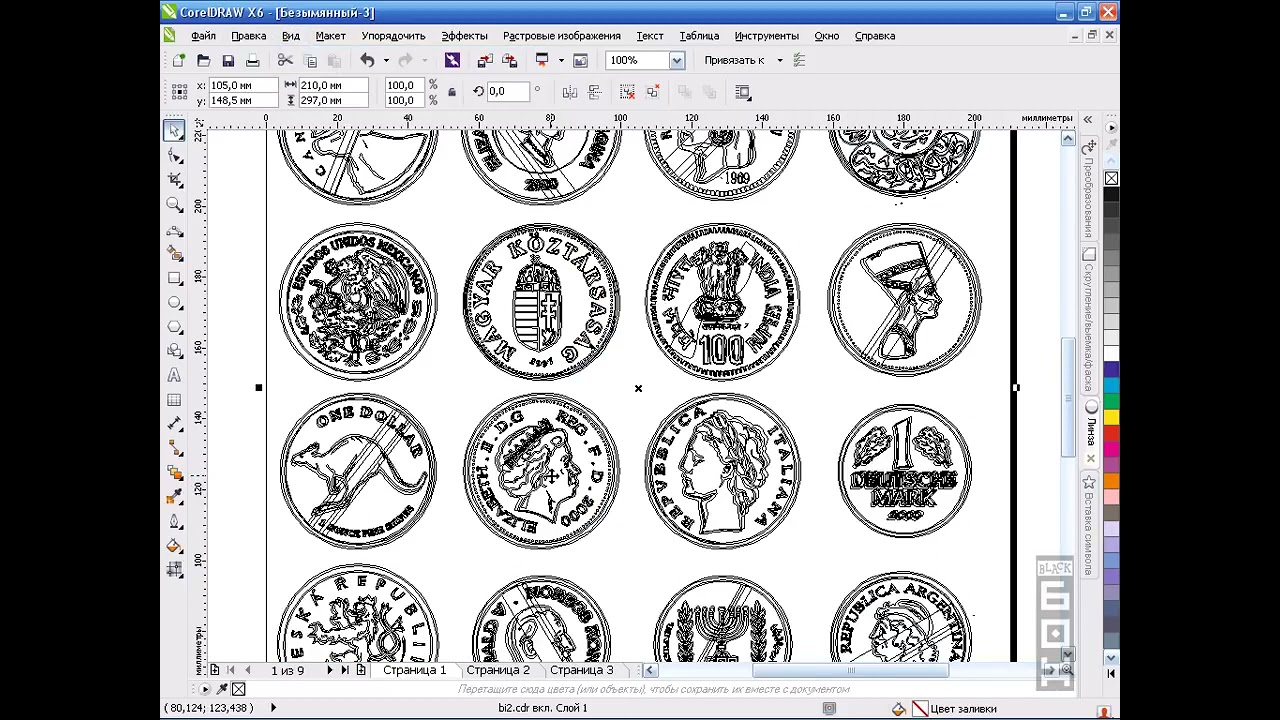Screen dimensions: 1280x720
Task: Open a file with folder icon
Action: [204, 61]
